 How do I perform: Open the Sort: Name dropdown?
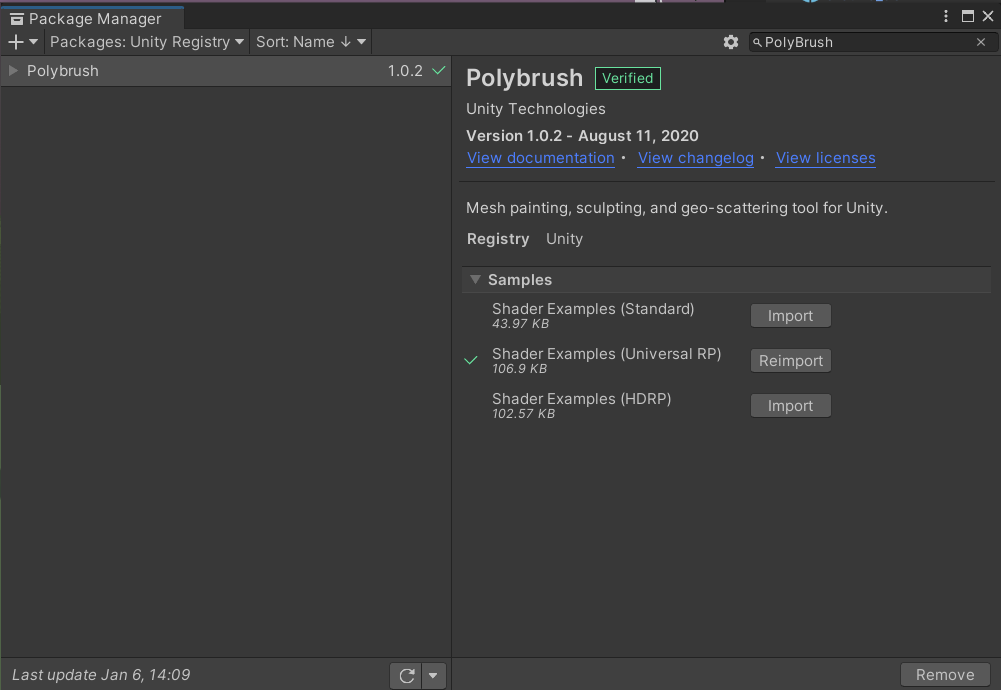pos(310,42)
